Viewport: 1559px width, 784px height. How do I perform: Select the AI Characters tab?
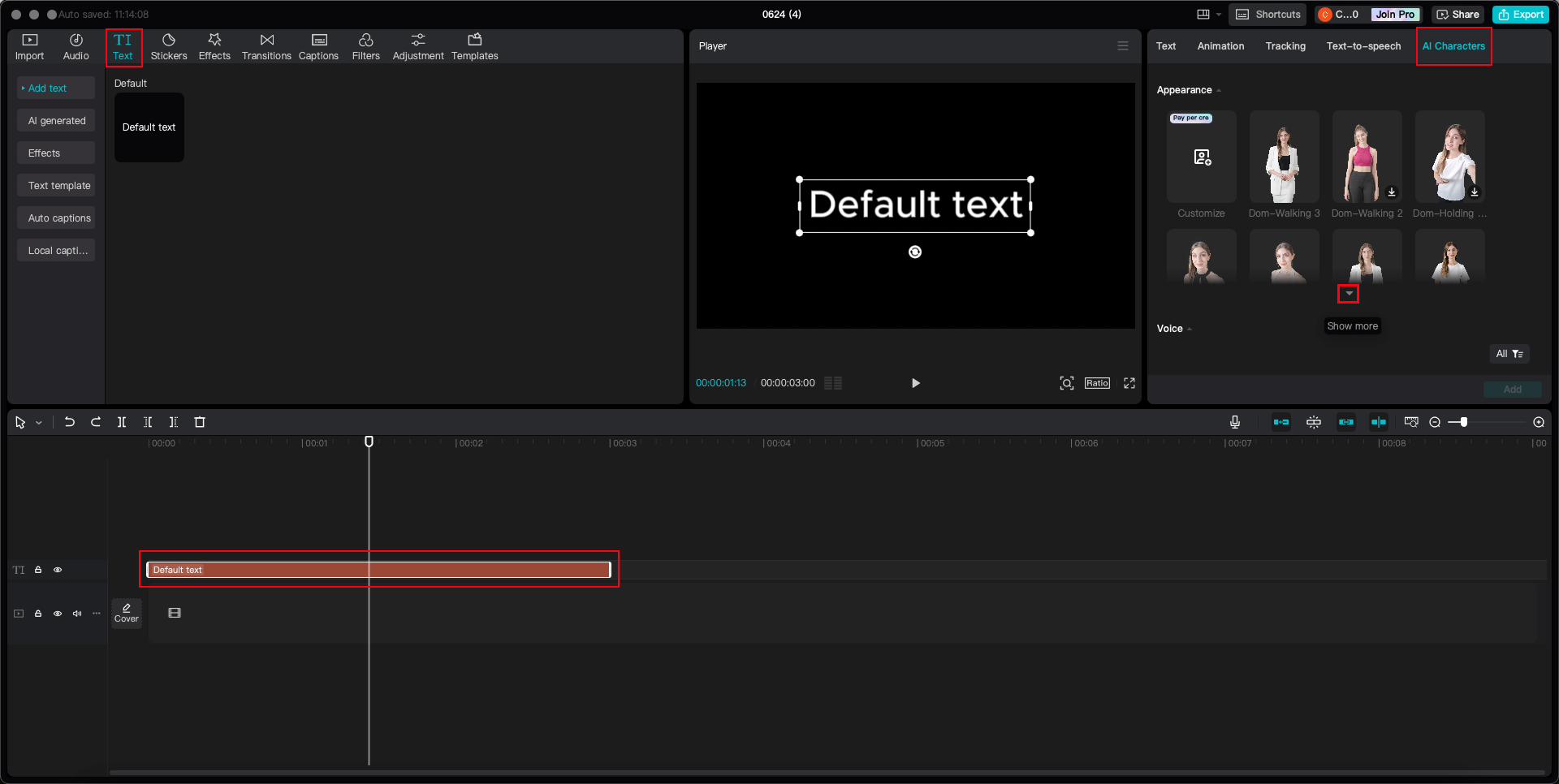pos(1453,46)
